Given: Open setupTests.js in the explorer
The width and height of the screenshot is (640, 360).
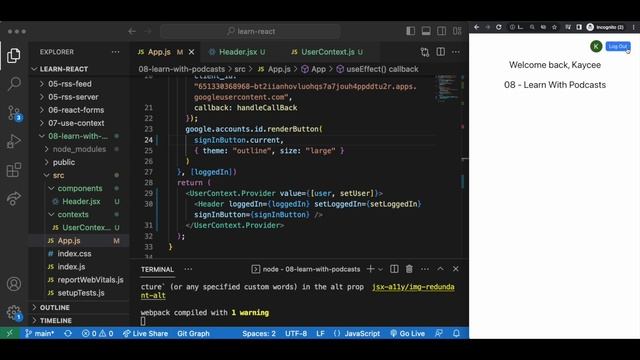Looking at the screenshot, I should (x=80, y=293).
